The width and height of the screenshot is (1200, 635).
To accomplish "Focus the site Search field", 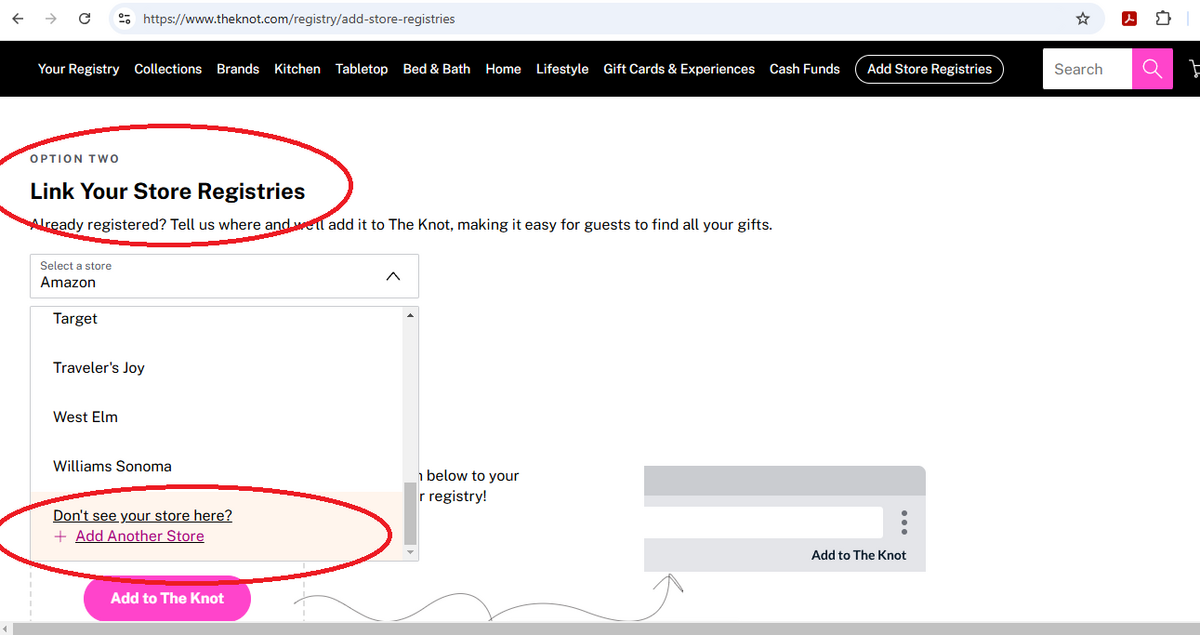I will 1087,69.
